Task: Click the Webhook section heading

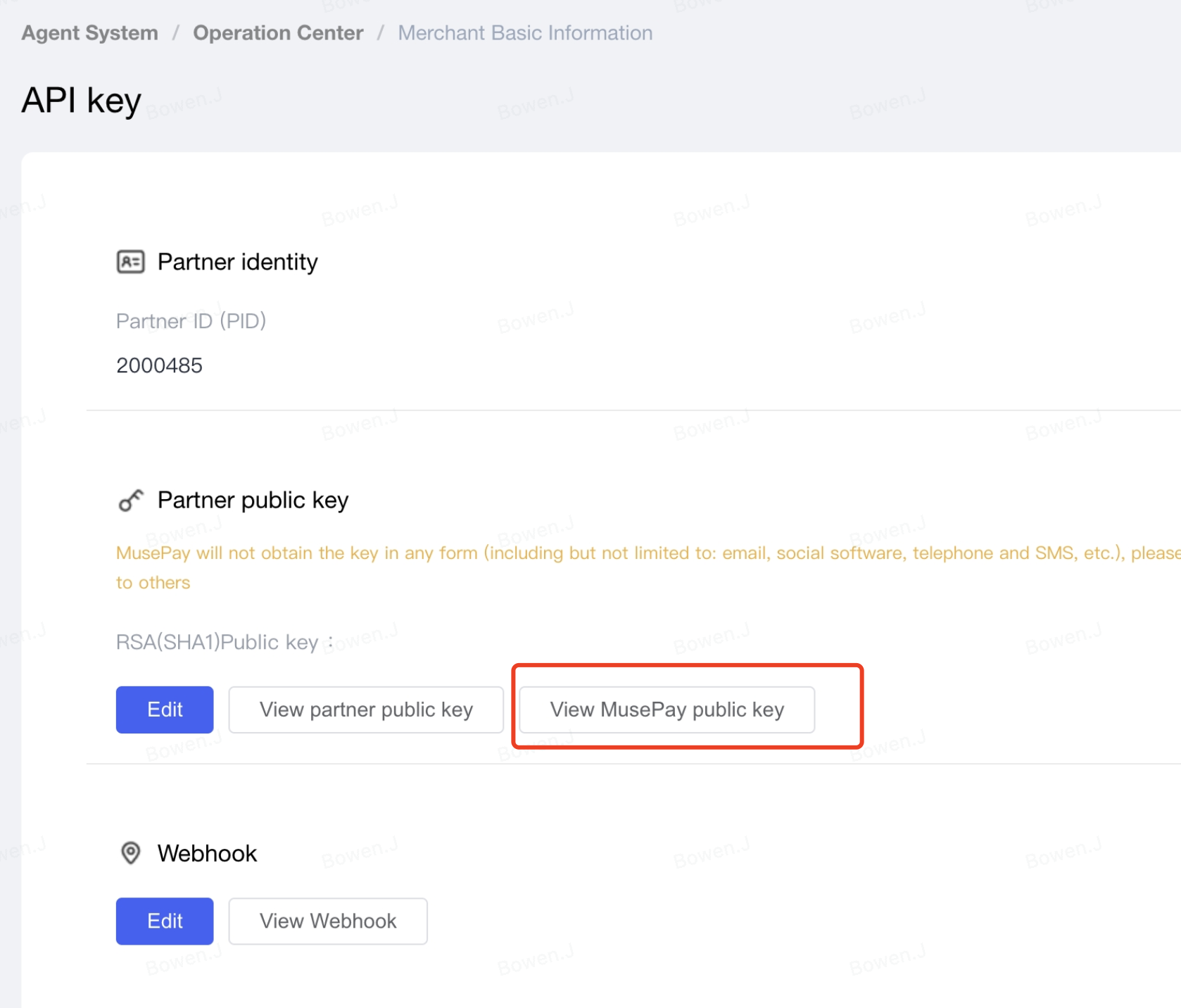Action: click(207, 853)
